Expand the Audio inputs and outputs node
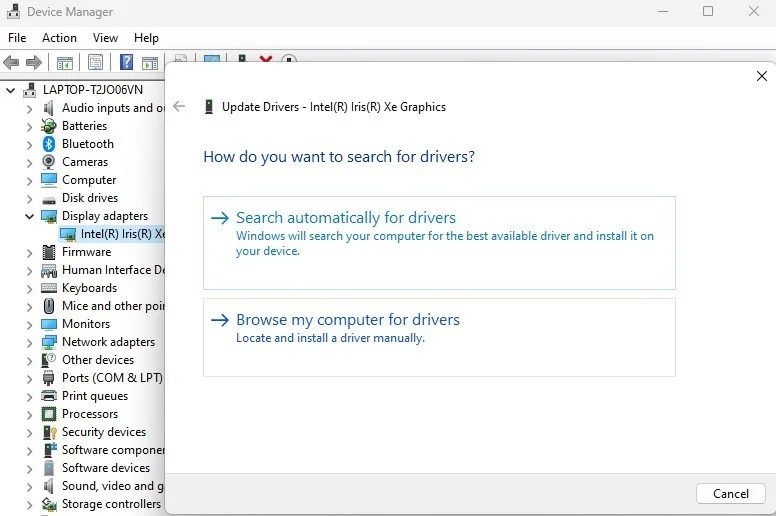 (x=29, y=108)
